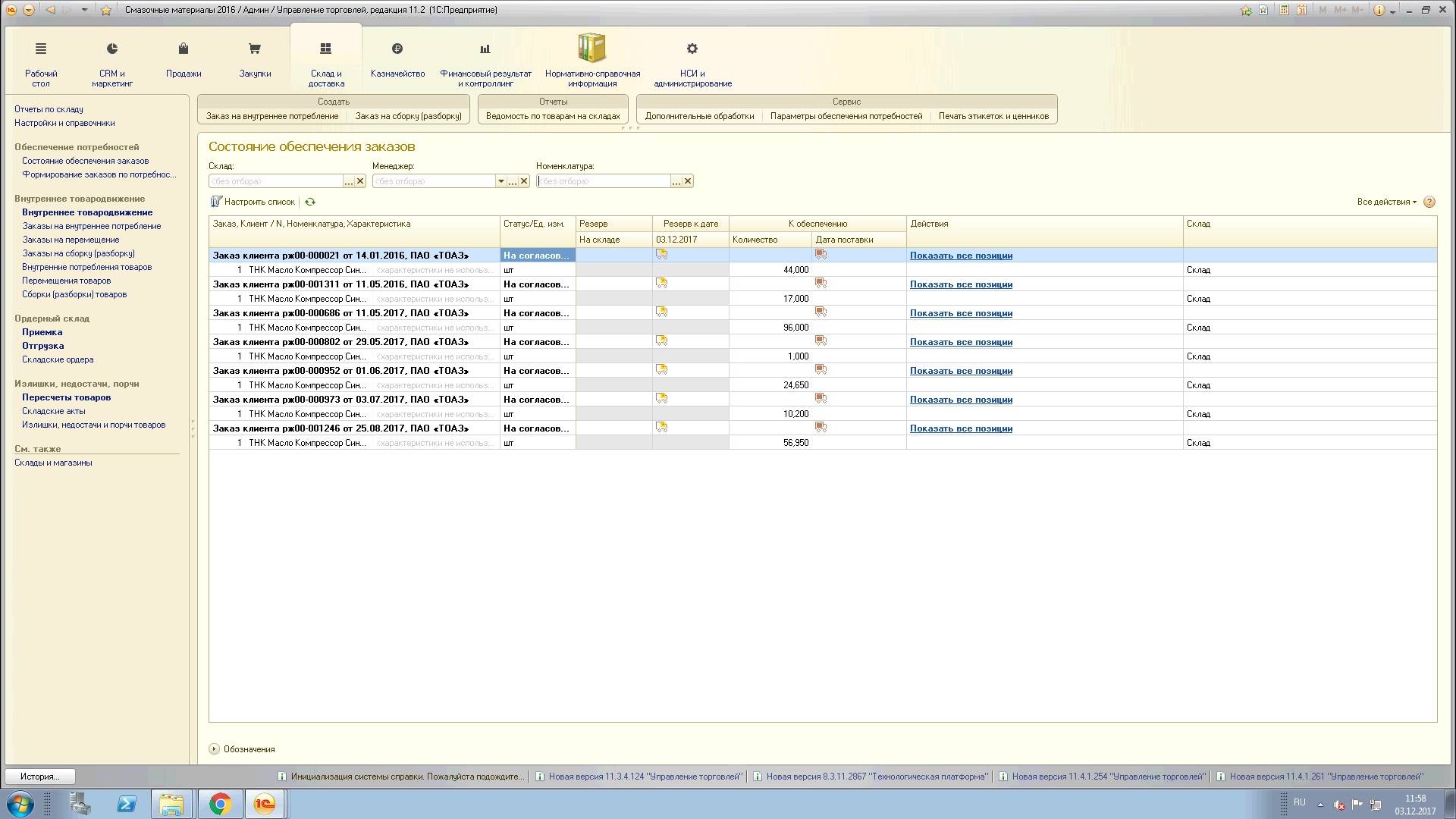The width and height of the screenshot is (1456, 819).
Task: Click reserve icon in first order row
Action: (662, 255)
